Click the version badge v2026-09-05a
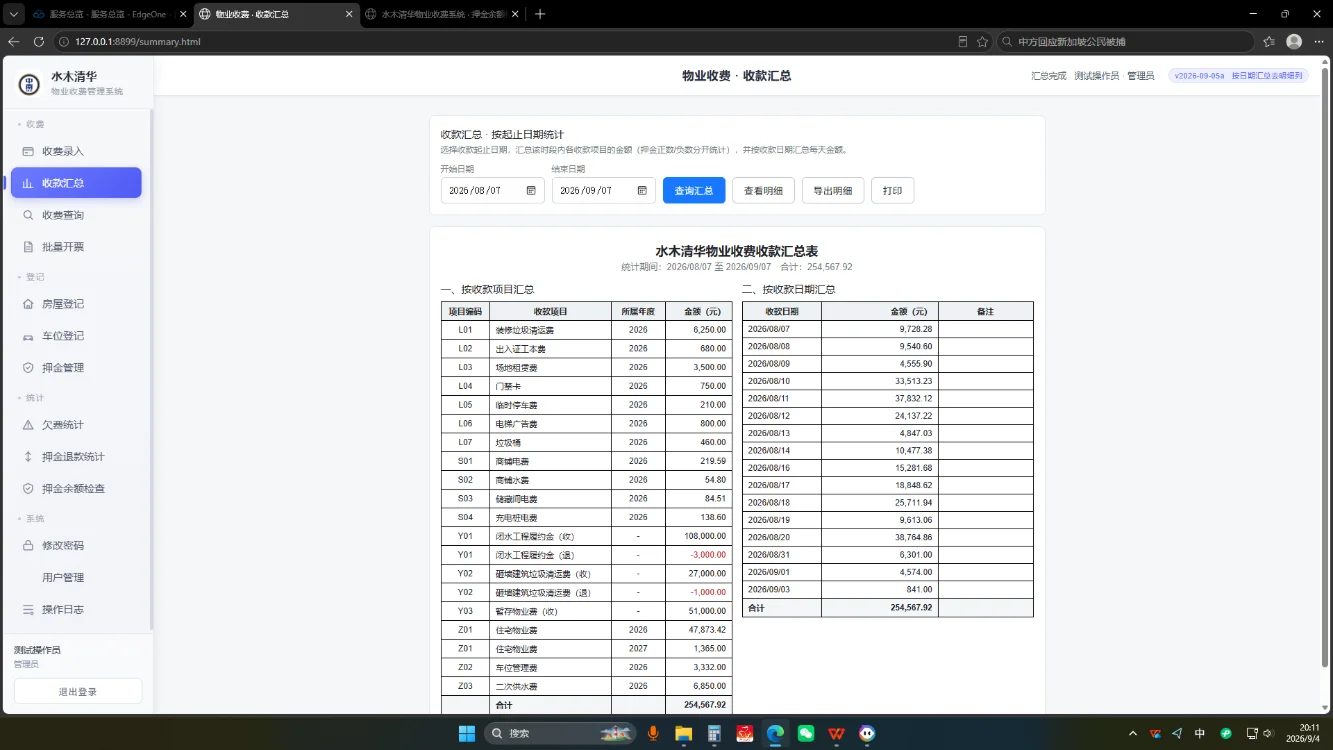The height and width of the screenshot is (750, 1333). pos(1238,76)
